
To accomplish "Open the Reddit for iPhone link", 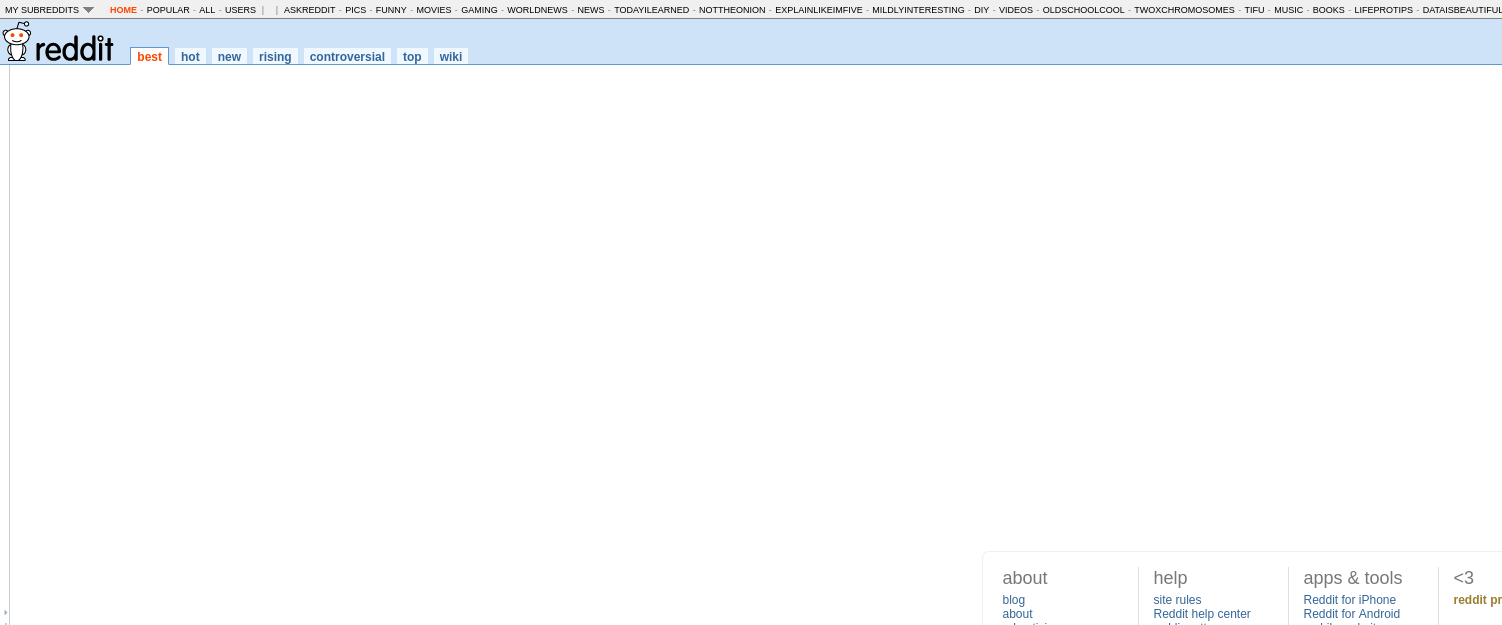I will tap(1350, 600).
